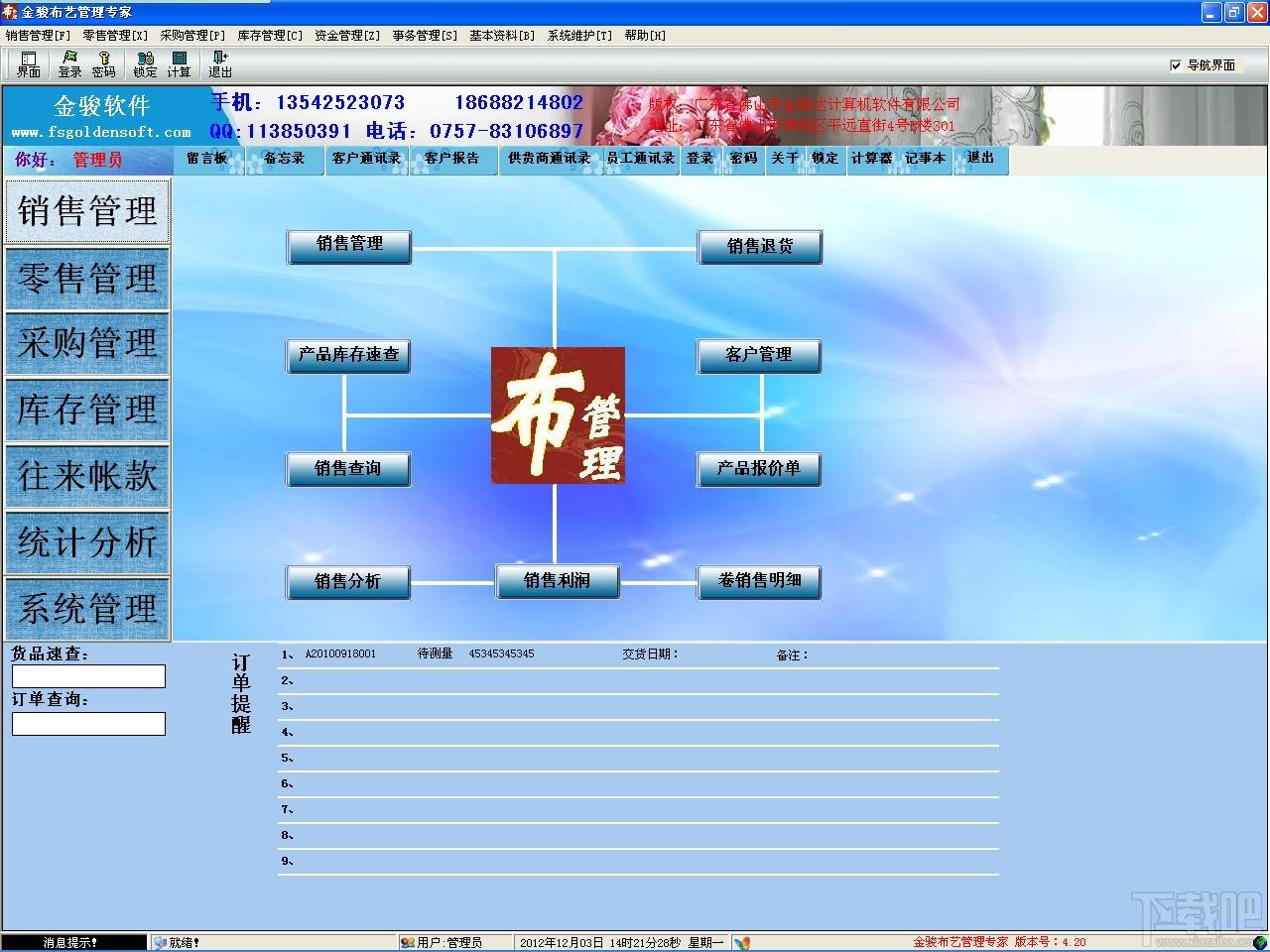The height and width of the screenshot is (952, 1270).
Task: Click the 退出 toolbar icon
Action: click(220, 64)
